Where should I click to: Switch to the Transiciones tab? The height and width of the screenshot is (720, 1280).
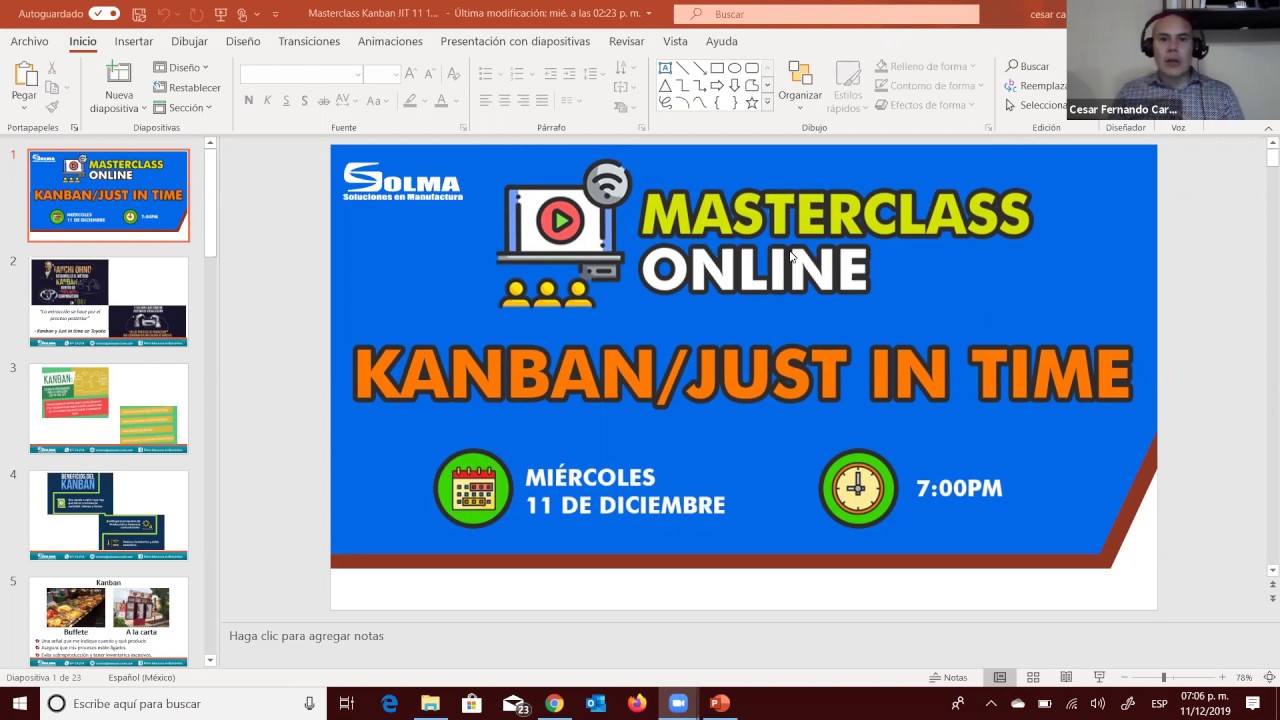(x=309, y=41)
